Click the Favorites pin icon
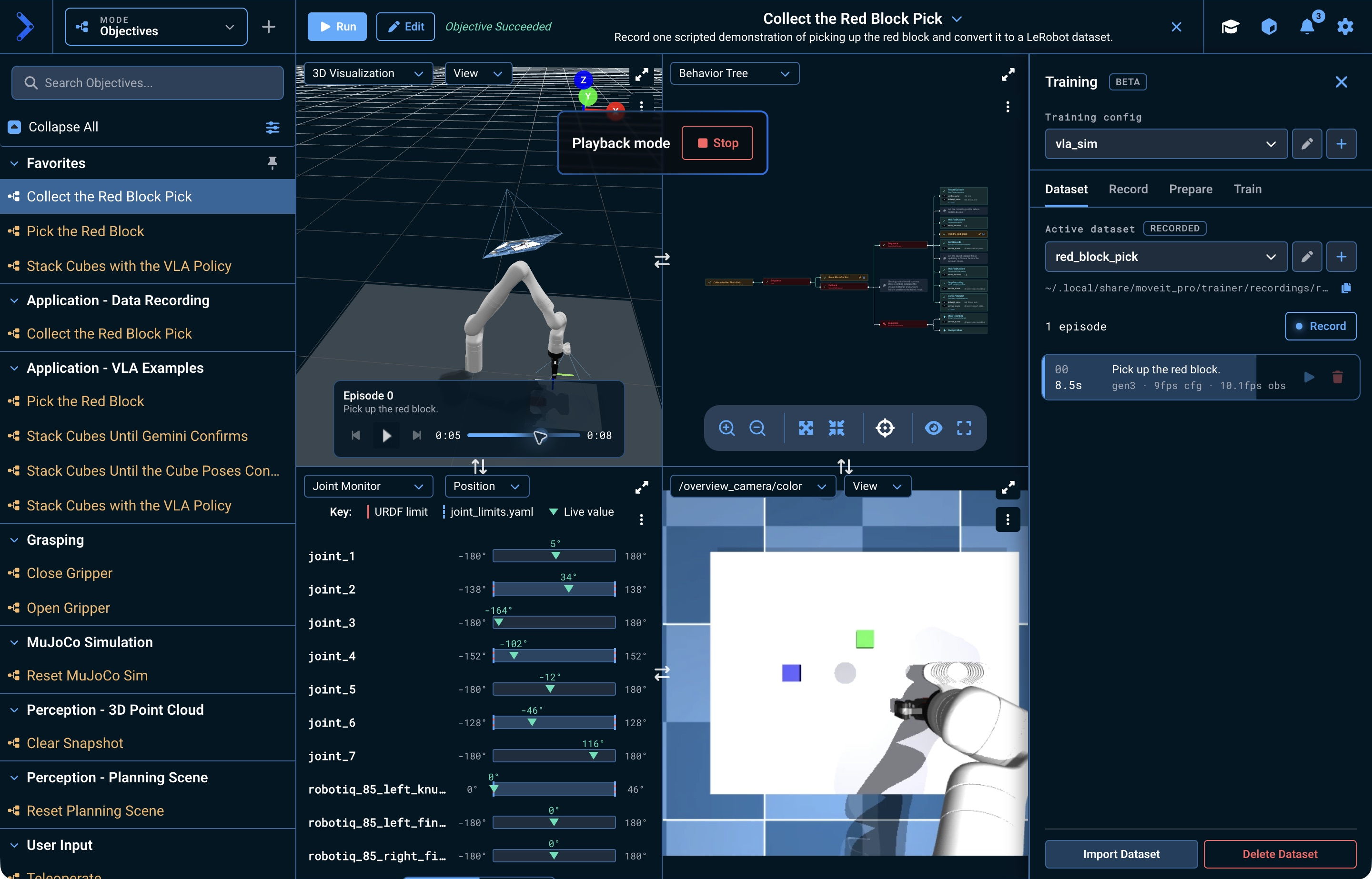This screenshot has width=1372, height=879. [272, 163]
